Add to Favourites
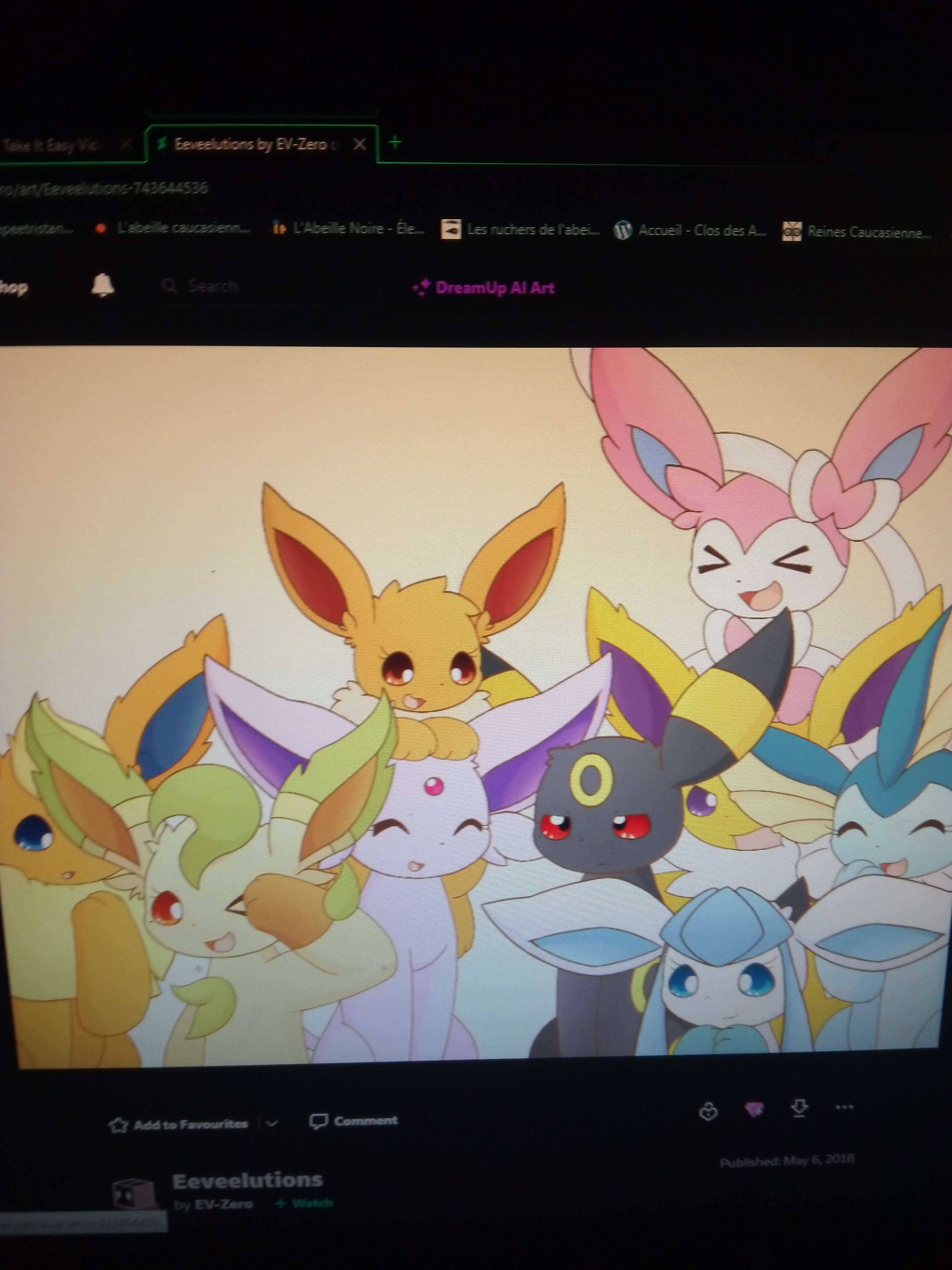This screenshot has width=952, height=1270. coord(179,1124)
